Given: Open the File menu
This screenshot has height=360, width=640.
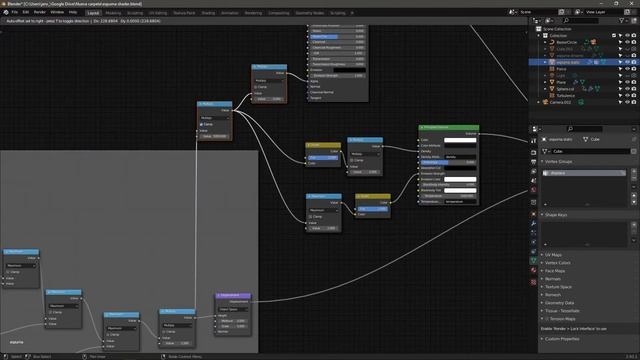Looking at the screenshot, I should click(x=15, y=12).
